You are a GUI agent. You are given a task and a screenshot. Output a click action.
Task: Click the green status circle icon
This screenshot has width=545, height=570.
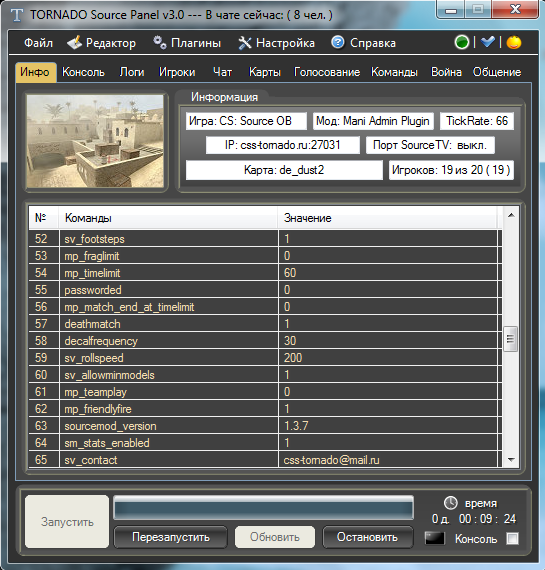(x=462, y=42)
